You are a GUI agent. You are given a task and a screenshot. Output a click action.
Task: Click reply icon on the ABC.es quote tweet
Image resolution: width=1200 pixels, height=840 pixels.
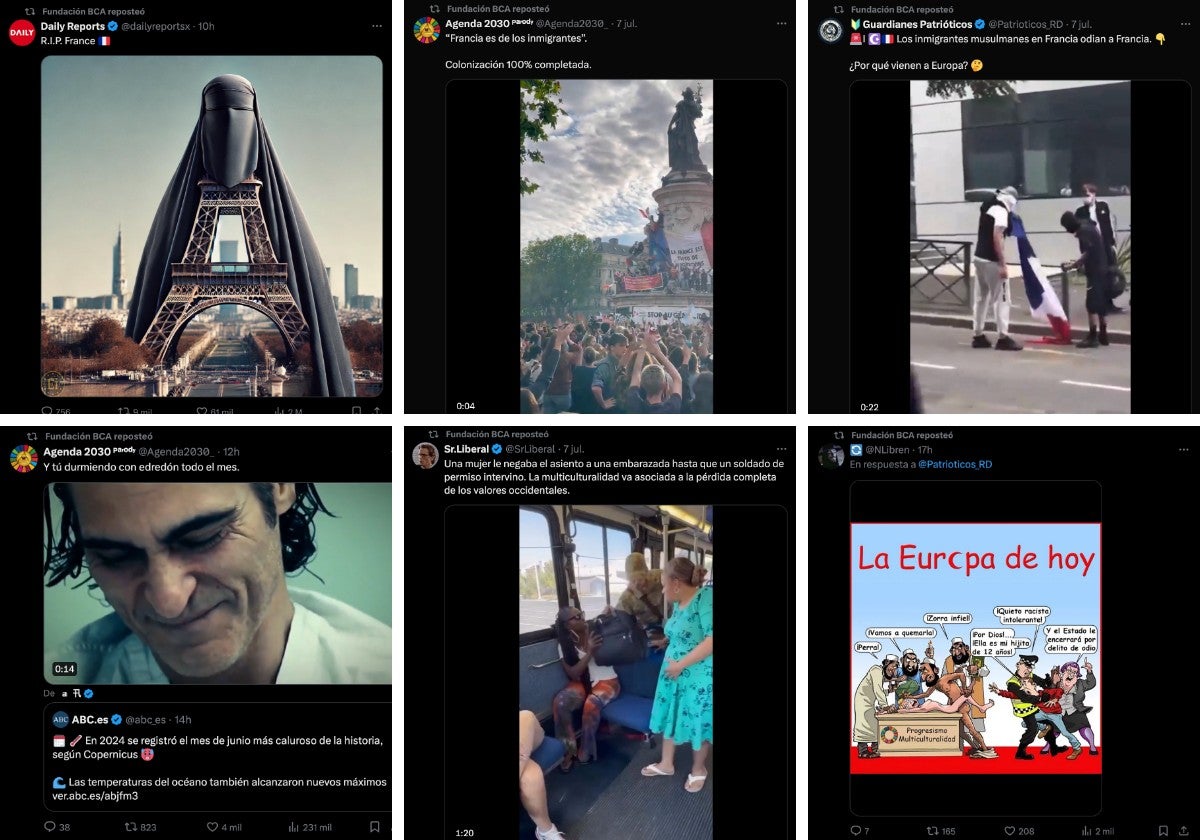click(x=50, y=827)
